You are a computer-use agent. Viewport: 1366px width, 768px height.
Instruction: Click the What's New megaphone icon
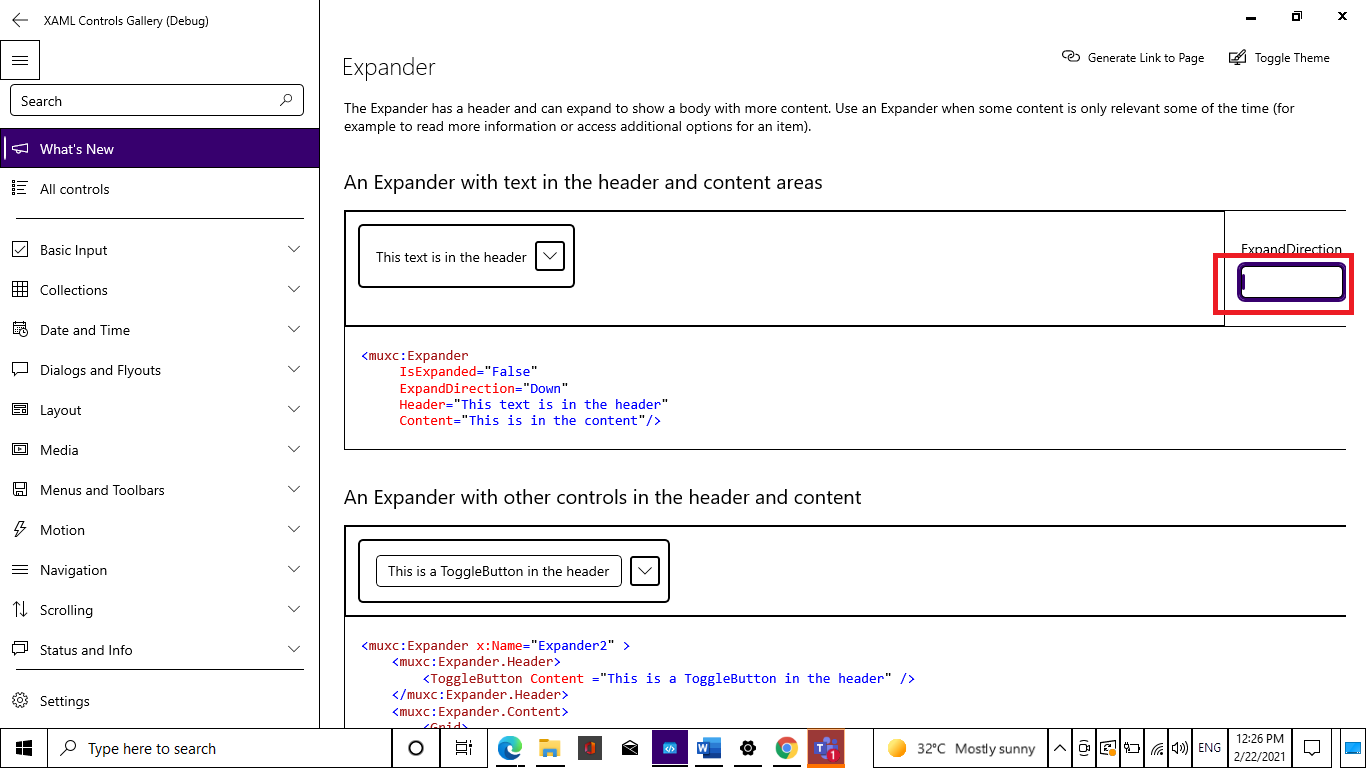[x=20, y=149]
